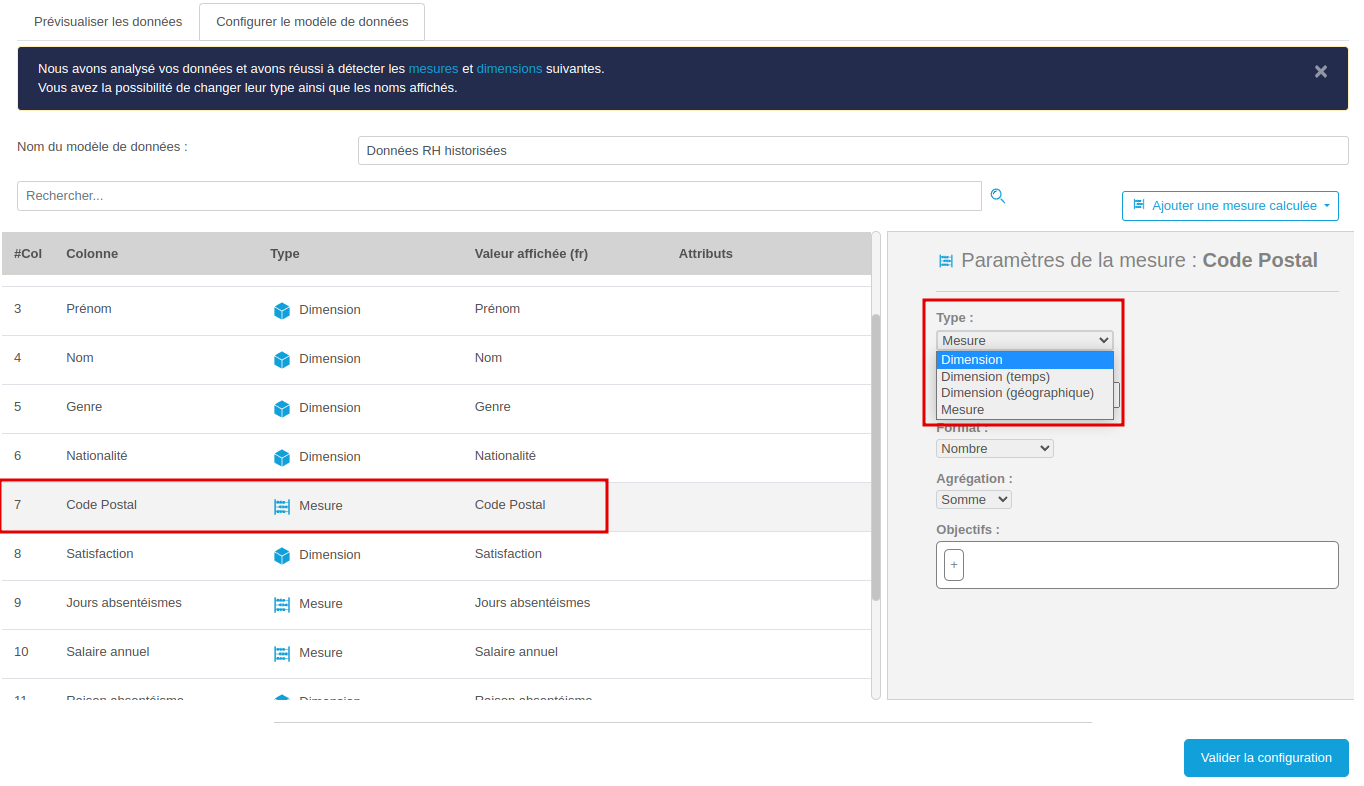Expand the Ajouter une mesure calculée dropdown
This screenshot has height=786, width=1364.
tap(1230, 206)
